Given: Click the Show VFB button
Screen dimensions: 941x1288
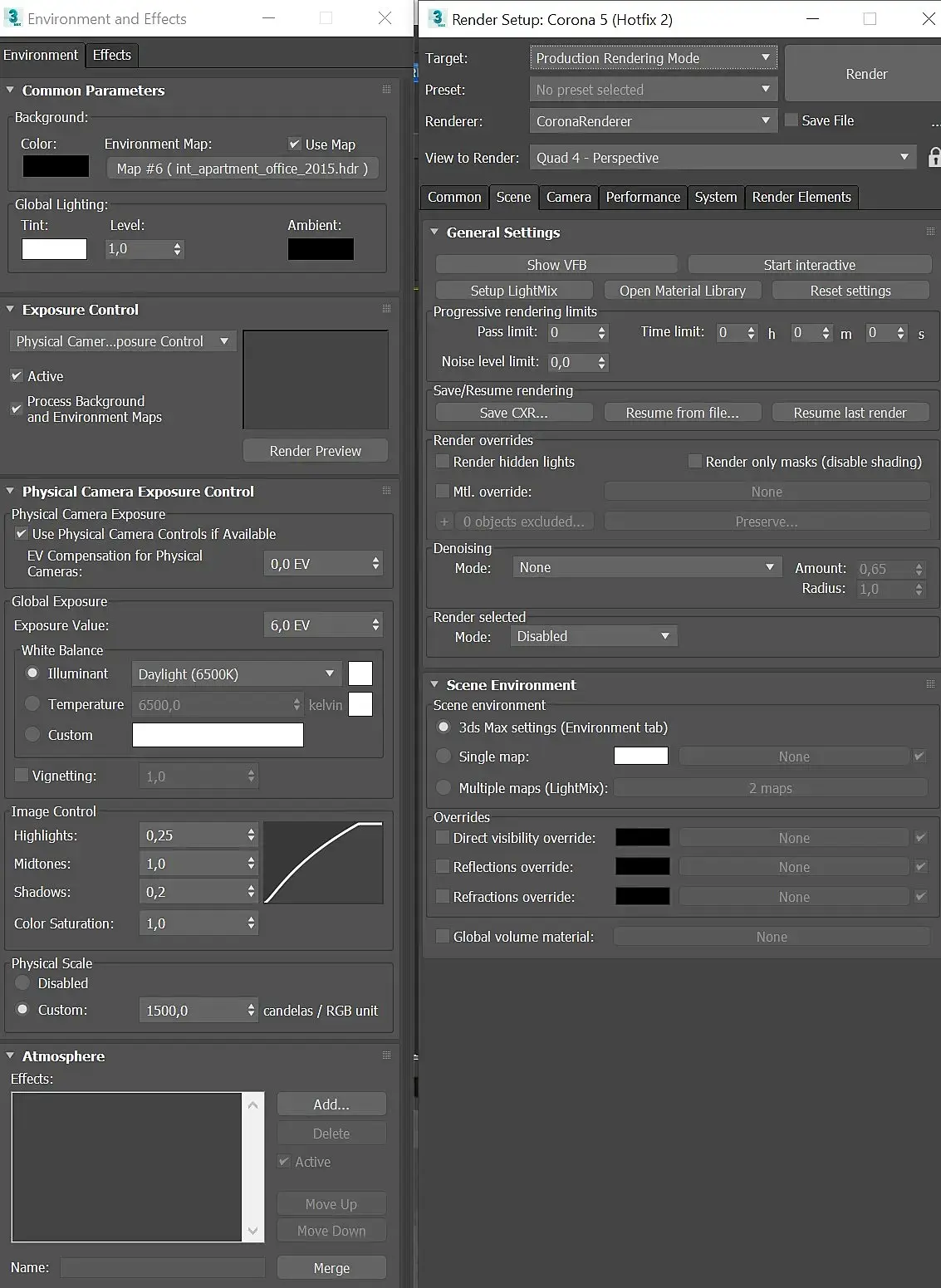Looking at the screenshot, I should pyautogui.click(x=556, y=264).
